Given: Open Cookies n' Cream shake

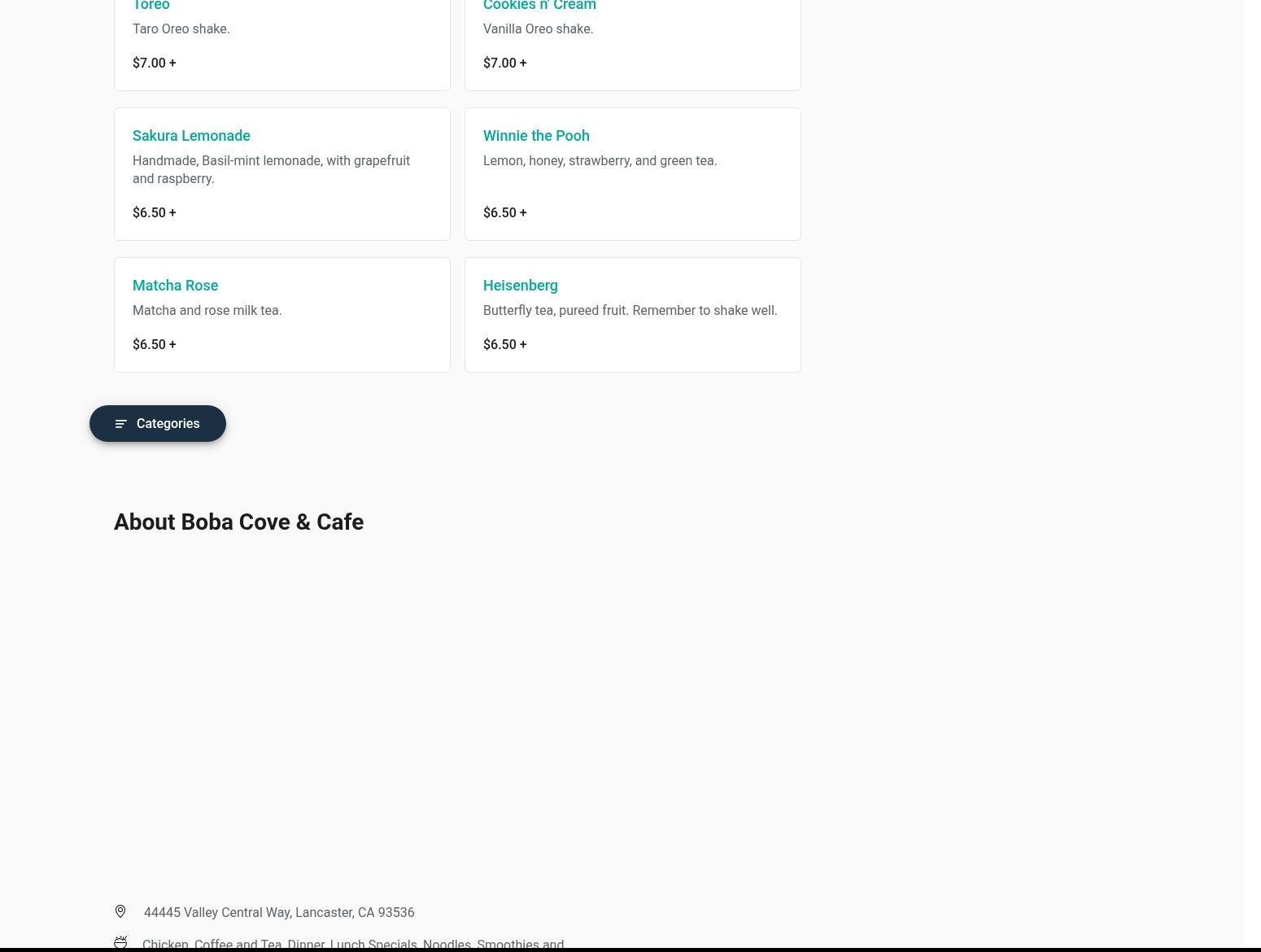Looking at the screenshot, I should [633, 41].
